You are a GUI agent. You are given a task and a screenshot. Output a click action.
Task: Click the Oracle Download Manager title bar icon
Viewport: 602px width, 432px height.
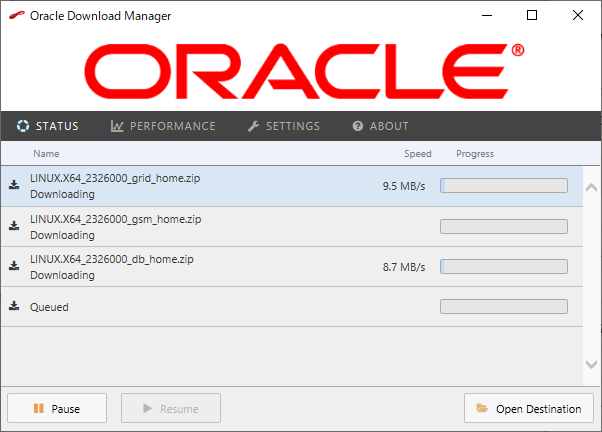tap(17, 16)
